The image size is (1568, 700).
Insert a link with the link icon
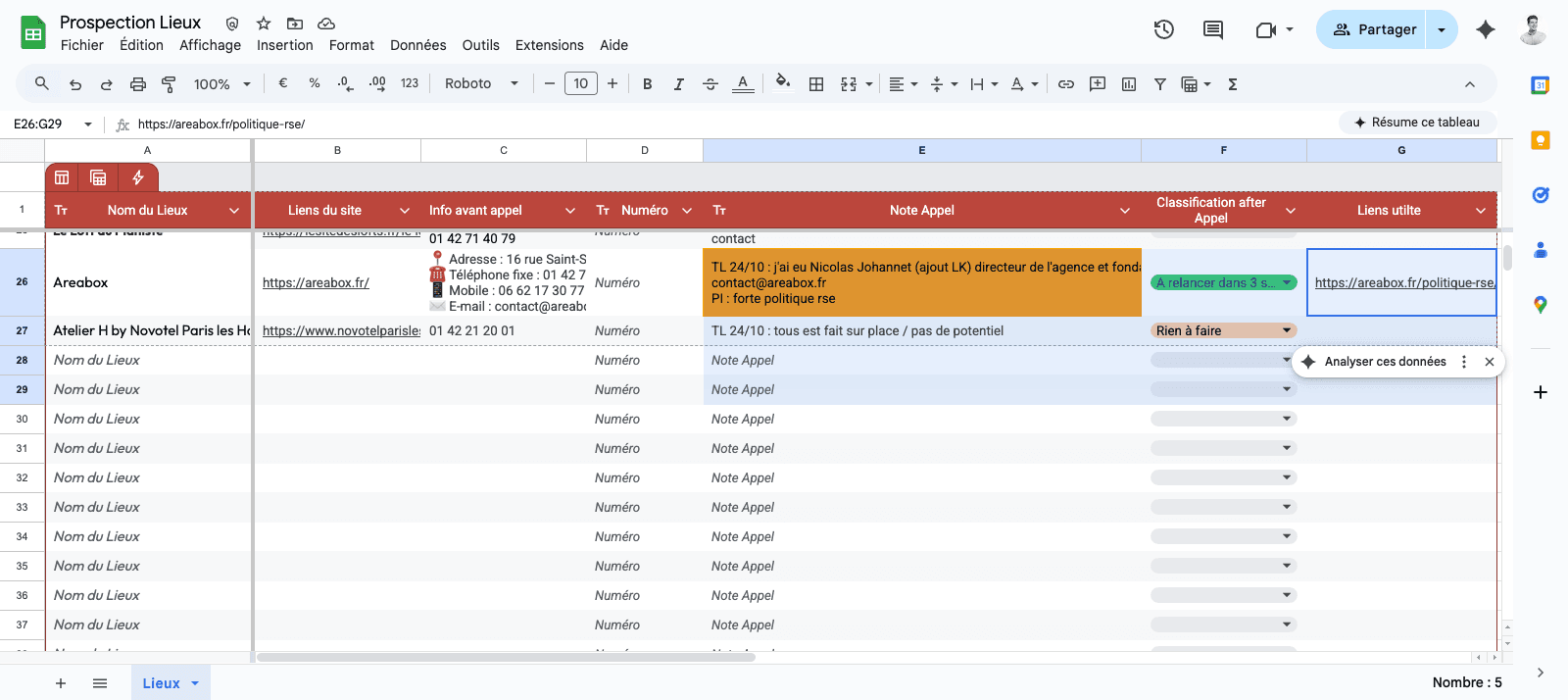point(1066,84)
